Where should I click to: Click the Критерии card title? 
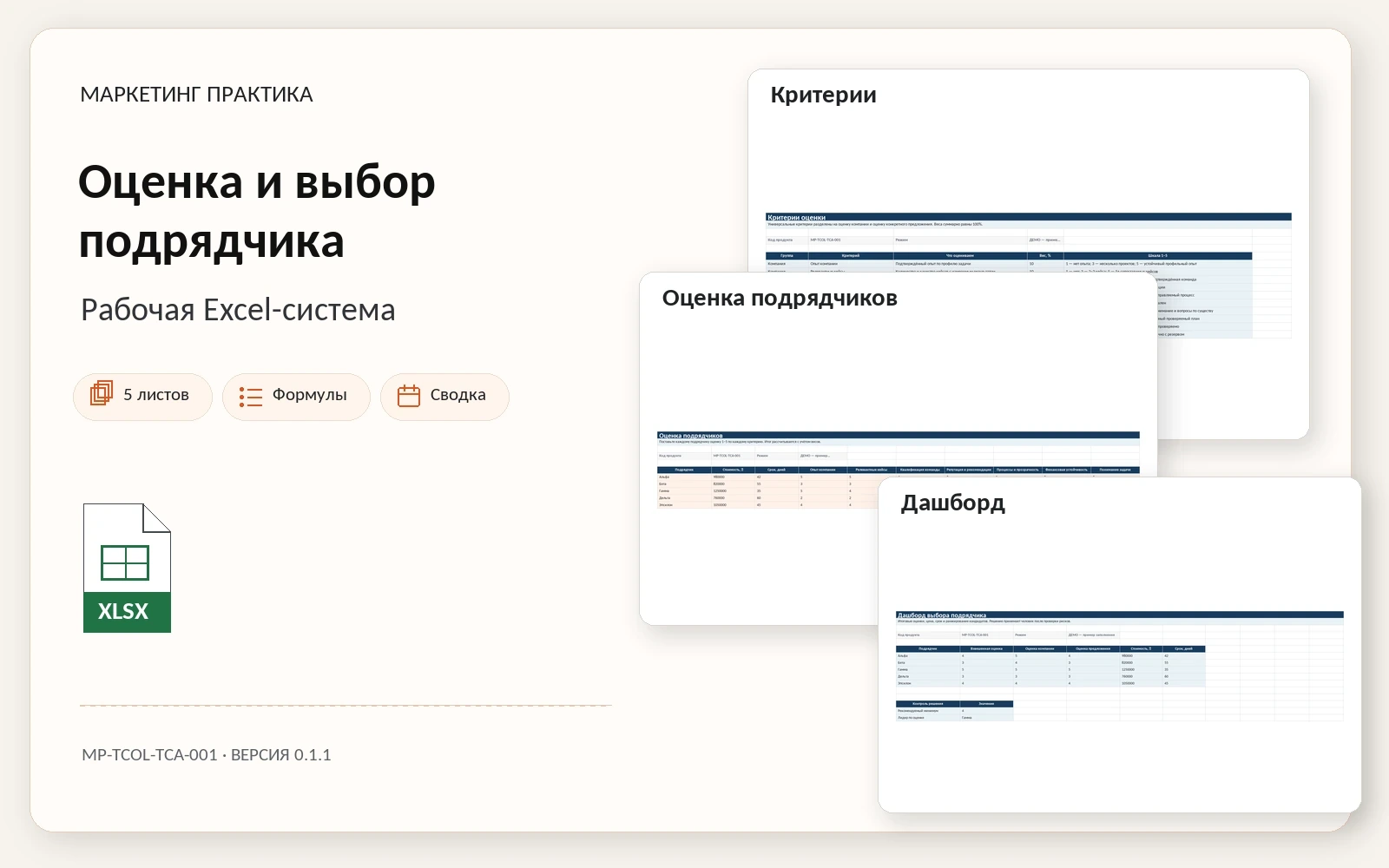[x=823, y=95]
